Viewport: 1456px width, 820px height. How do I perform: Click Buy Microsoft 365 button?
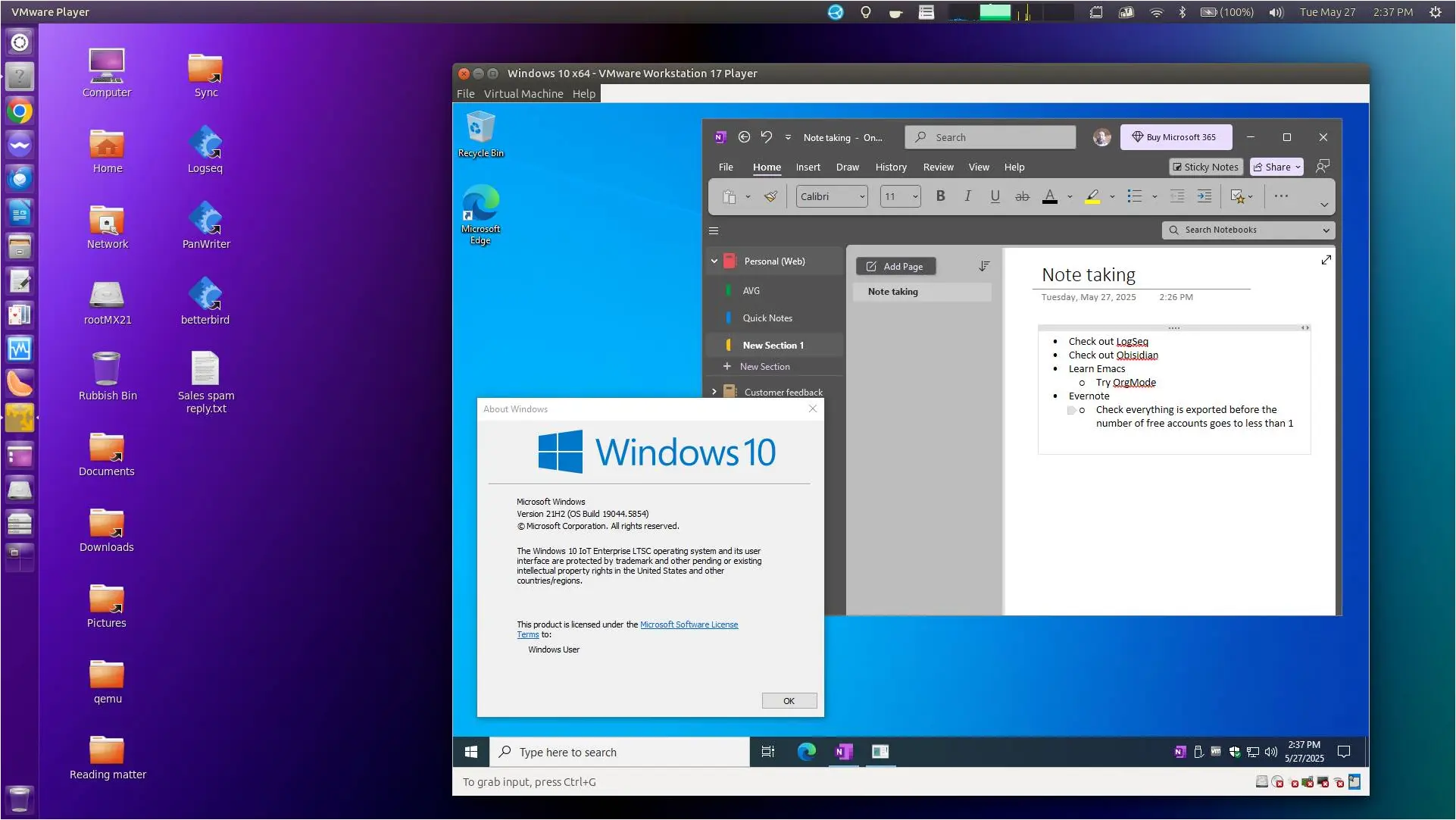[x=1175, y=137]
